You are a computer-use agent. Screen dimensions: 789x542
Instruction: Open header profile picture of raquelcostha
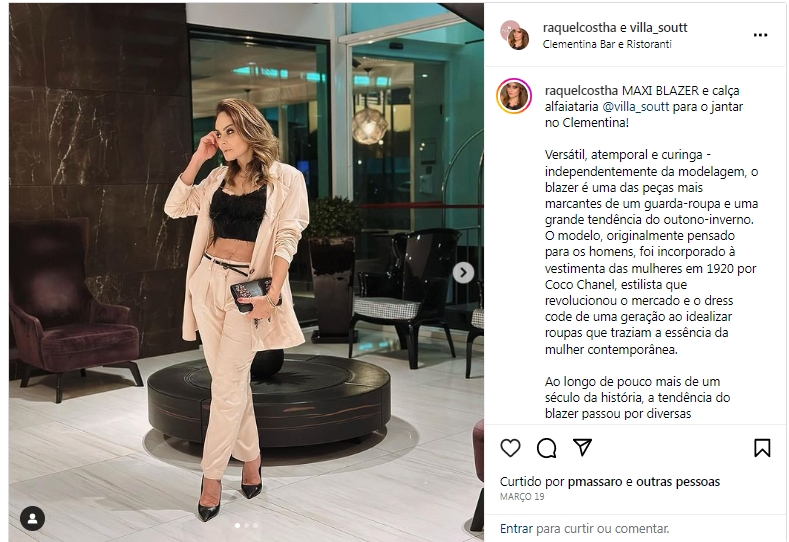tap(515, 35)
